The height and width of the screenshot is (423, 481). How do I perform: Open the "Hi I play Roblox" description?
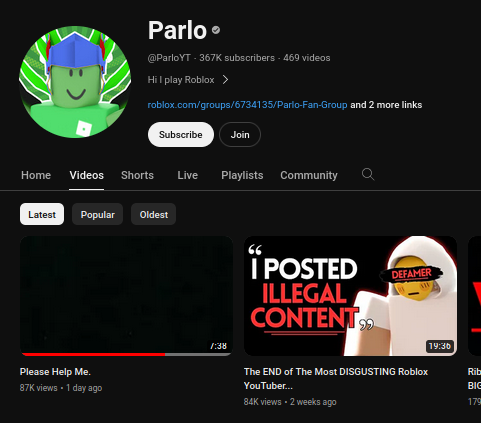[x=181, y=80]
